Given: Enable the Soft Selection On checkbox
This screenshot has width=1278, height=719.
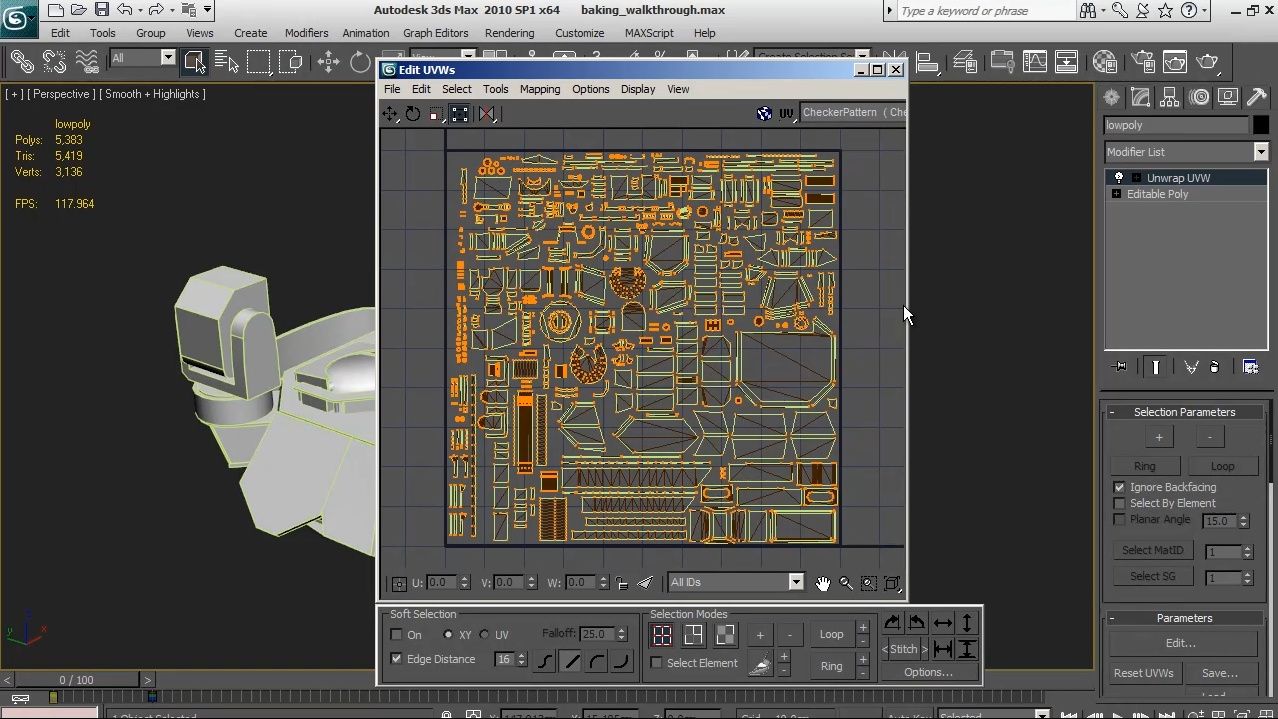Looking at the screenshot, I should coord(397,635).
